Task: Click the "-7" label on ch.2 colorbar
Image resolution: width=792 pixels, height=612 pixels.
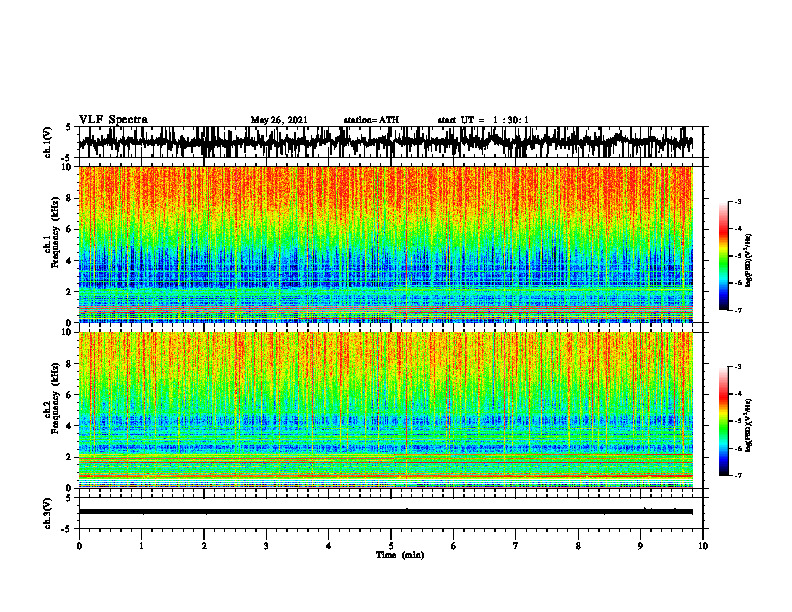Action: pyautogui.click(x=738, y=475)
